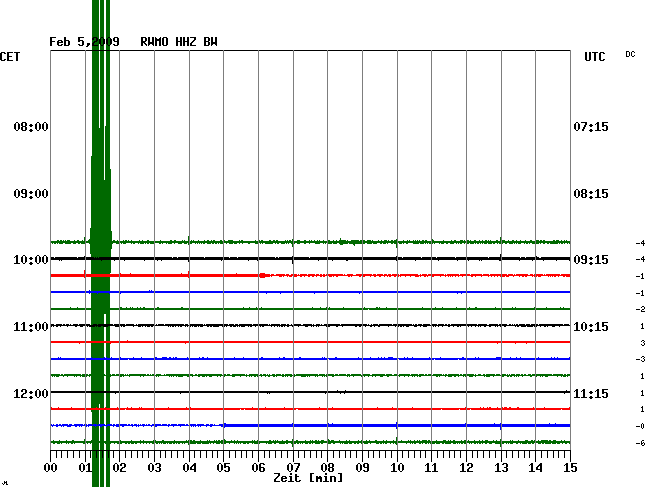Click minute label 05 on time axis
Image resolution: width=650 pixels, height=494 pixels.
223,467
